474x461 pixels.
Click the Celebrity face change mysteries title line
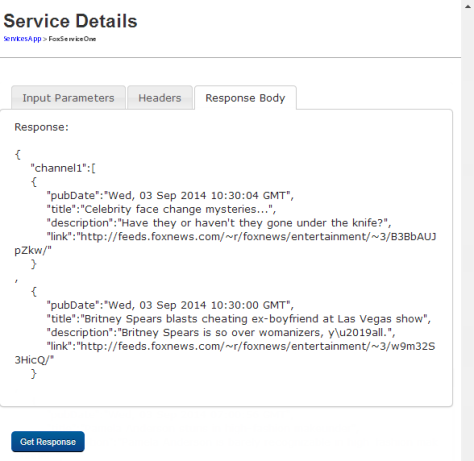[161, 209]
